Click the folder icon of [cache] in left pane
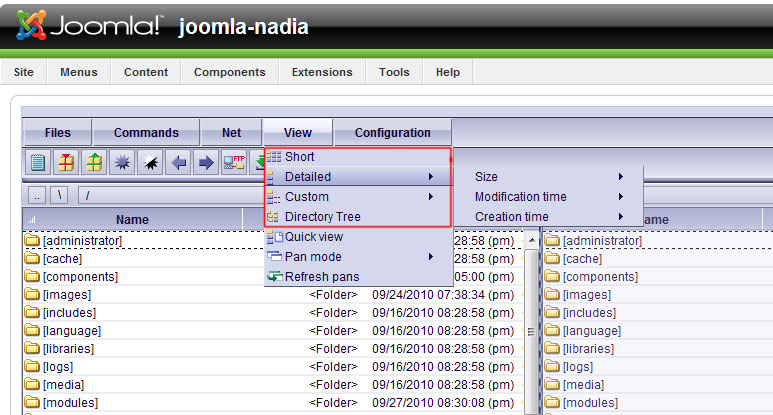Screen dimensions: 773x415 [33, 258]
